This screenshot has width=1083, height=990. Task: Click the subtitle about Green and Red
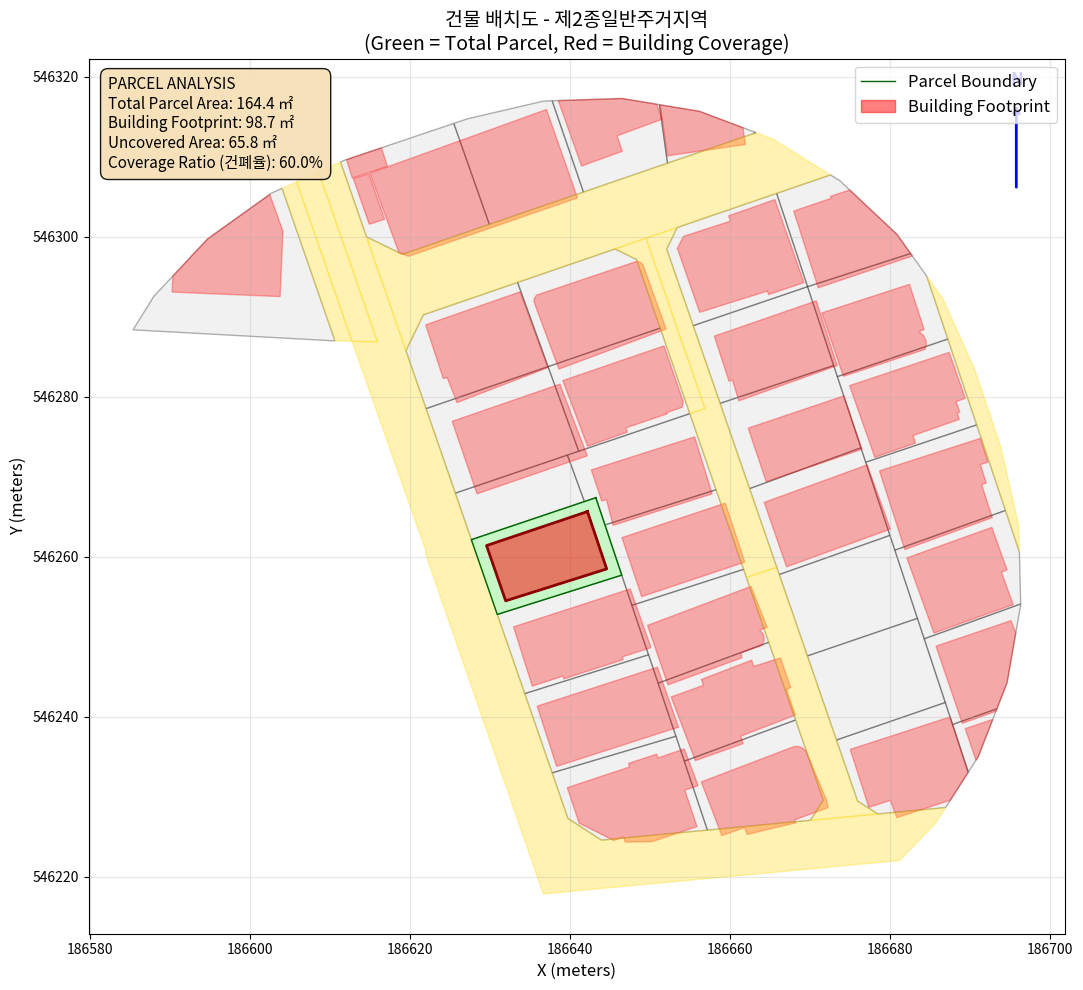pos(576,44)
